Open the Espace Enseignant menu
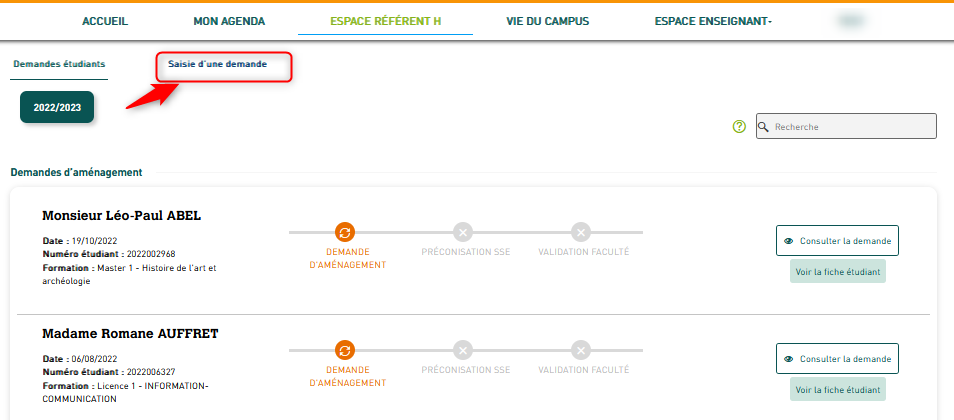The image size is (954, 420). pos(713,20)
